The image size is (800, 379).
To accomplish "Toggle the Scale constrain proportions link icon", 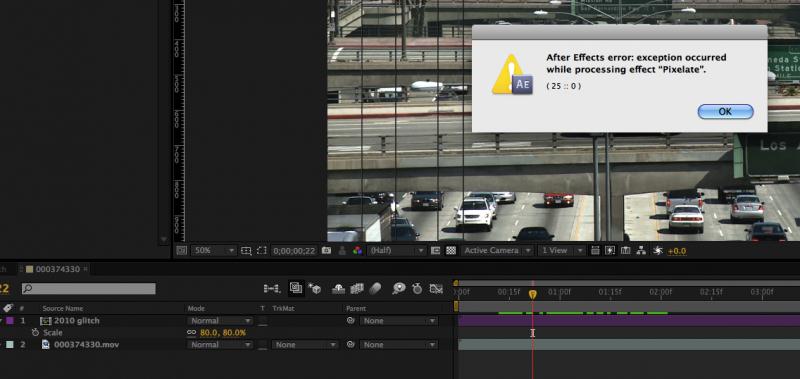I will coord(191,333).
